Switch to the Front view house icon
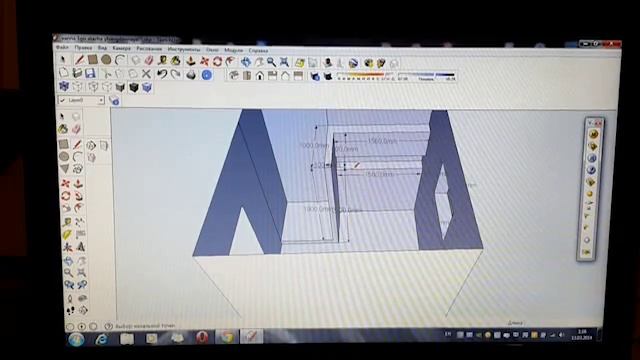The height and width of the screenshot is (360, 640). pyautogui.click(x=260, y=76)
